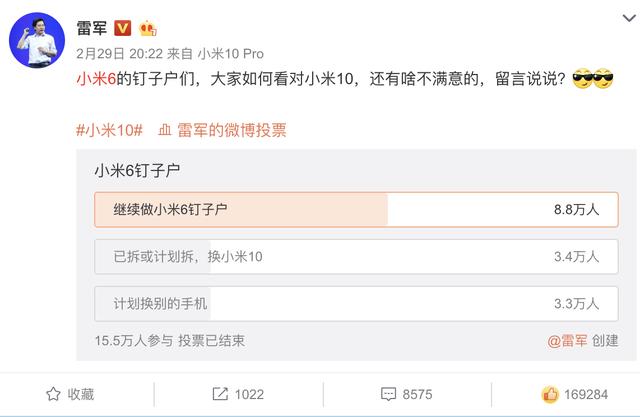Image resolution: width=640 pixels, height=417 pixels.
Task: Click the poll chart icon
Action: (x=164, y=131)
